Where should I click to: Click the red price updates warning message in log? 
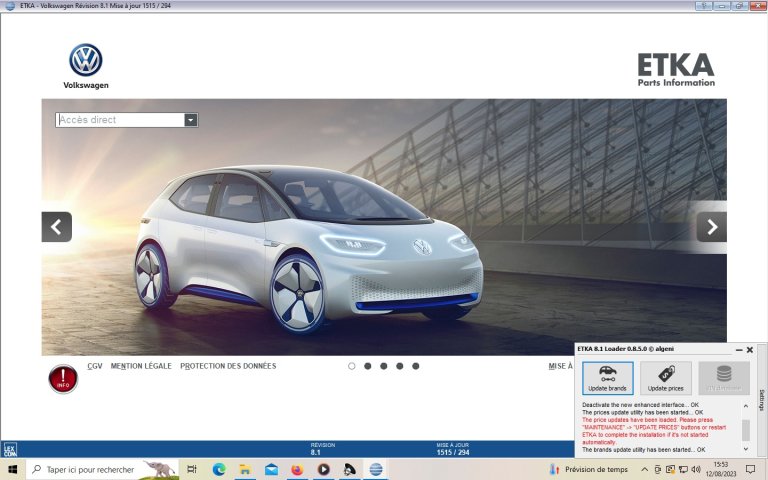click(654, 431)
